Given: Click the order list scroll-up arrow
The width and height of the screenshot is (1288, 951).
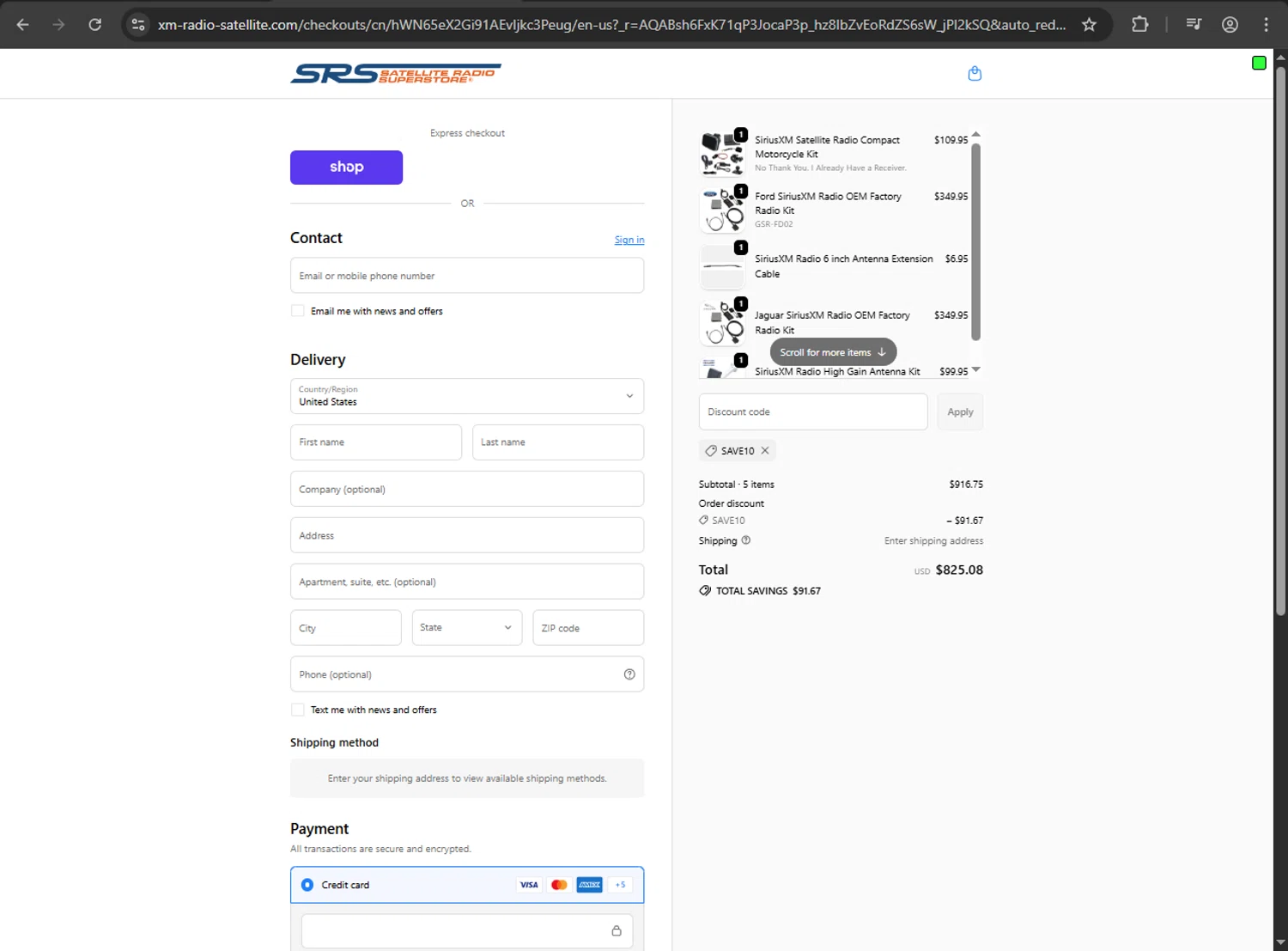Looking at the screenshot, I should click(975, 135).
